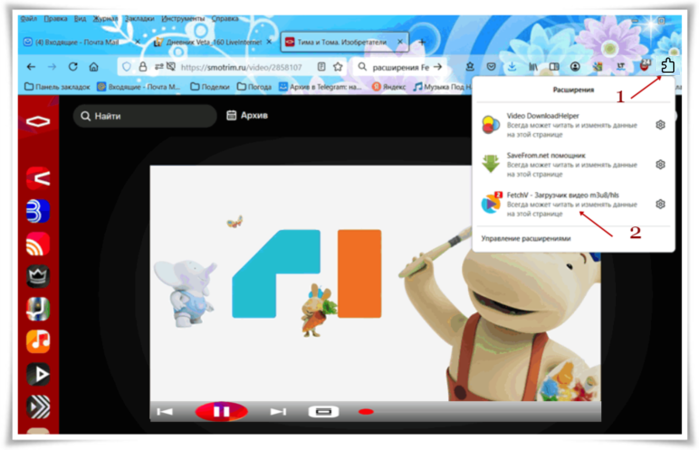Click the address bar with smotrim.ru URL
The height and width of the screenshot is (450, 699).
pos(241,67)
